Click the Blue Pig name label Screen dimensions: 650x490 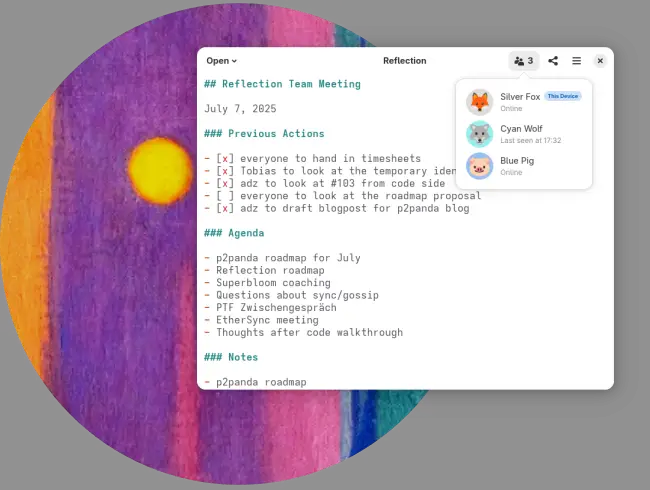(518, 160)
